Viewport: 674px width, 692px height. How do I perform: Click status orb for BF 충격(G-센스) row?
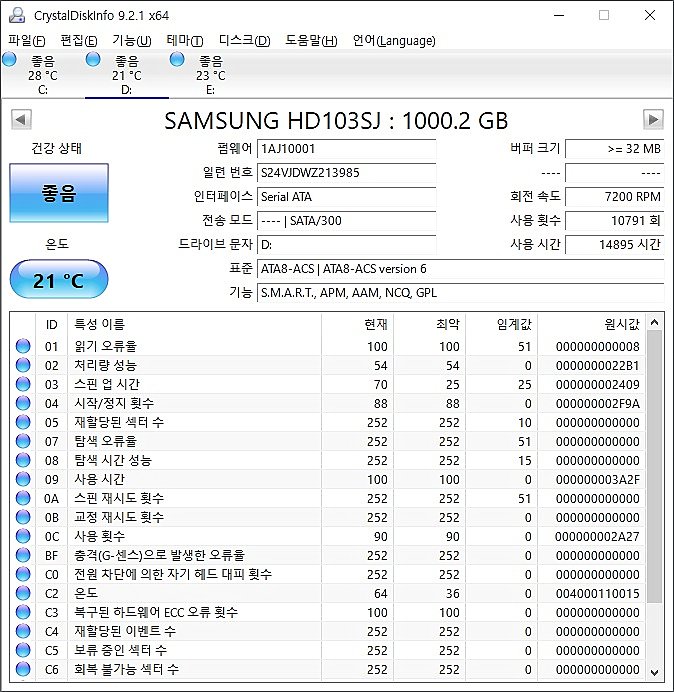pyautogui.click(x=23, y=555)
